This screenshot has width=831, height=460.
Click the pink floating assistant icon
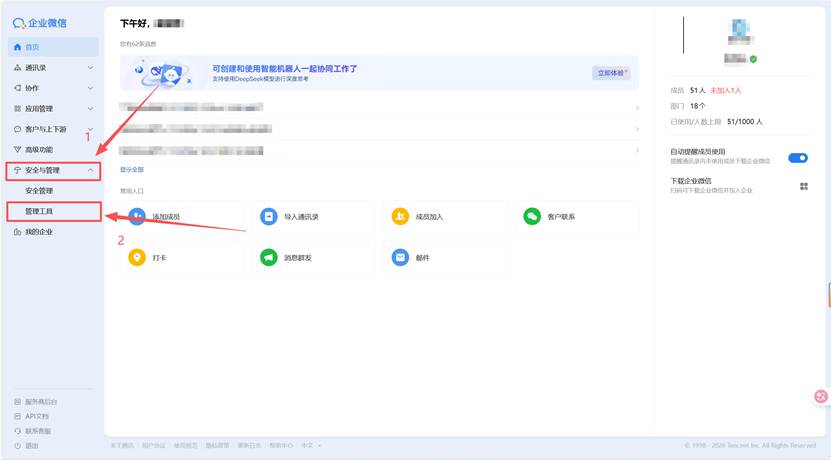[821, 396]
